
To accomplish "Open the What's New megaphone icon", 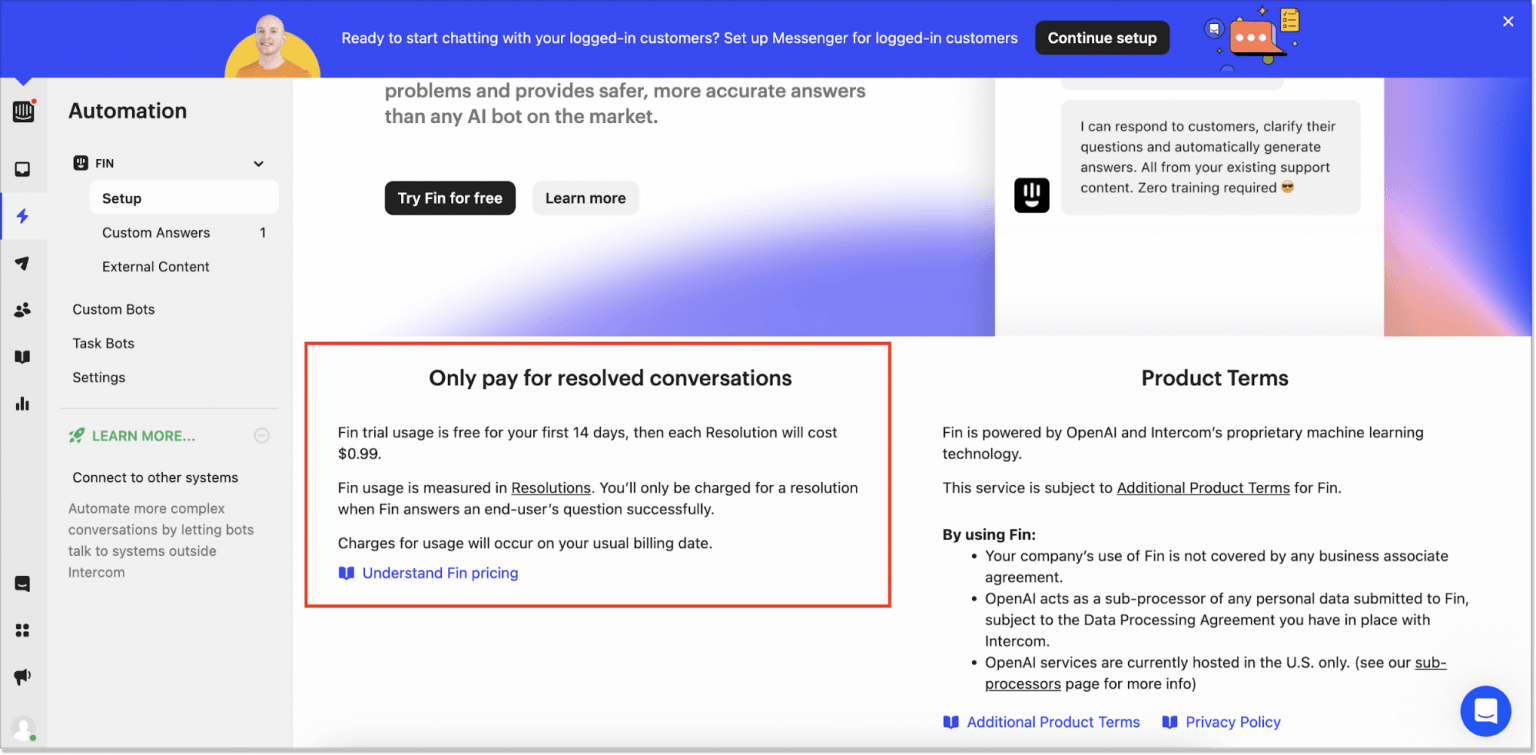I will click(x=23, y=675).
